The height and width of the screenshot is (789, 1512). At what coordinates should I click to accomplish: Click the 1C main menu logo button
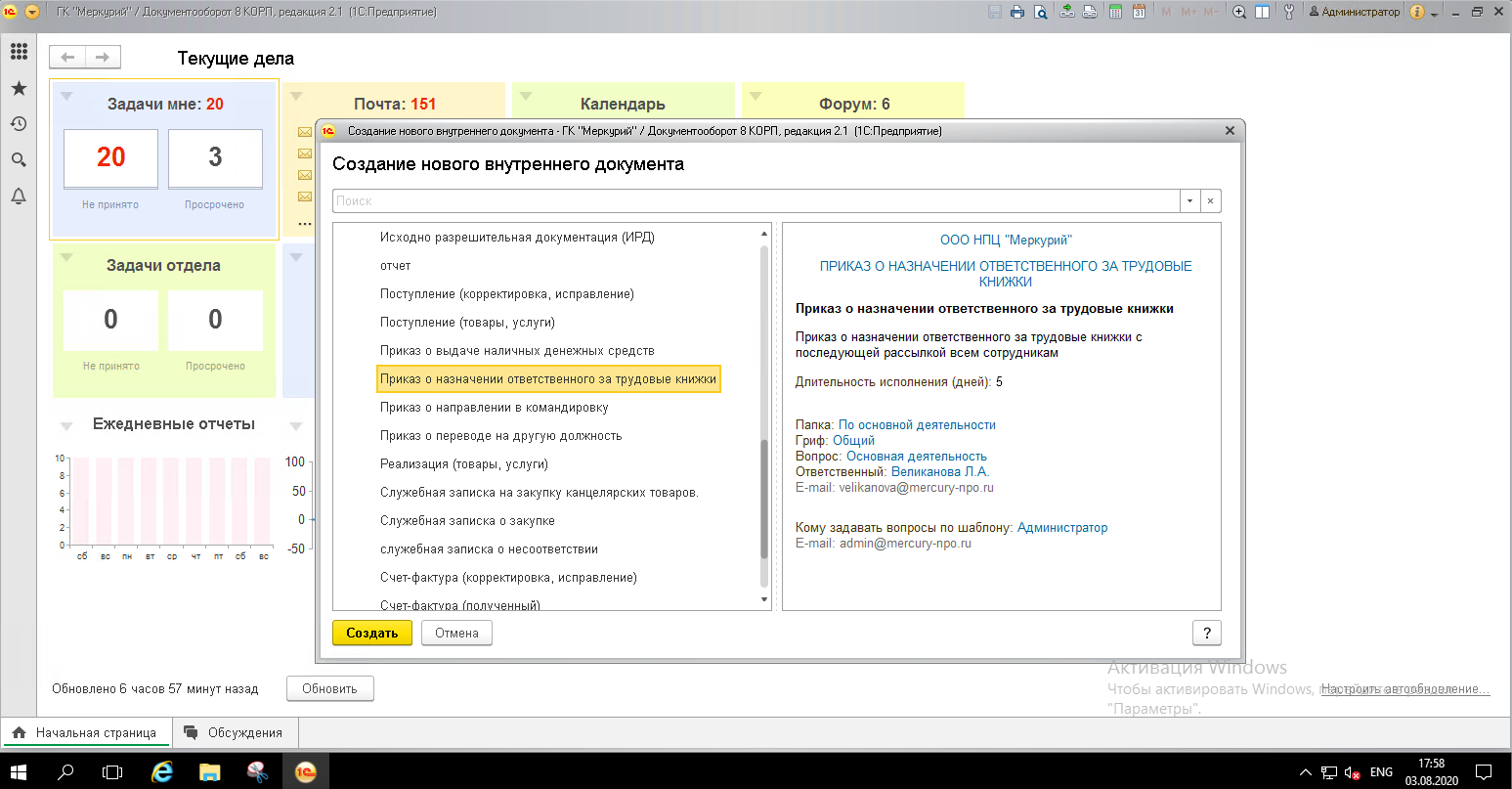12,12
